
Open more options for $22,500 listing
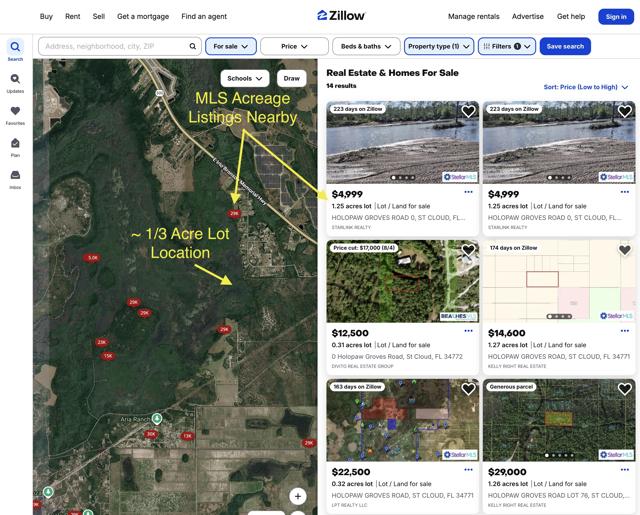point(468,469)
